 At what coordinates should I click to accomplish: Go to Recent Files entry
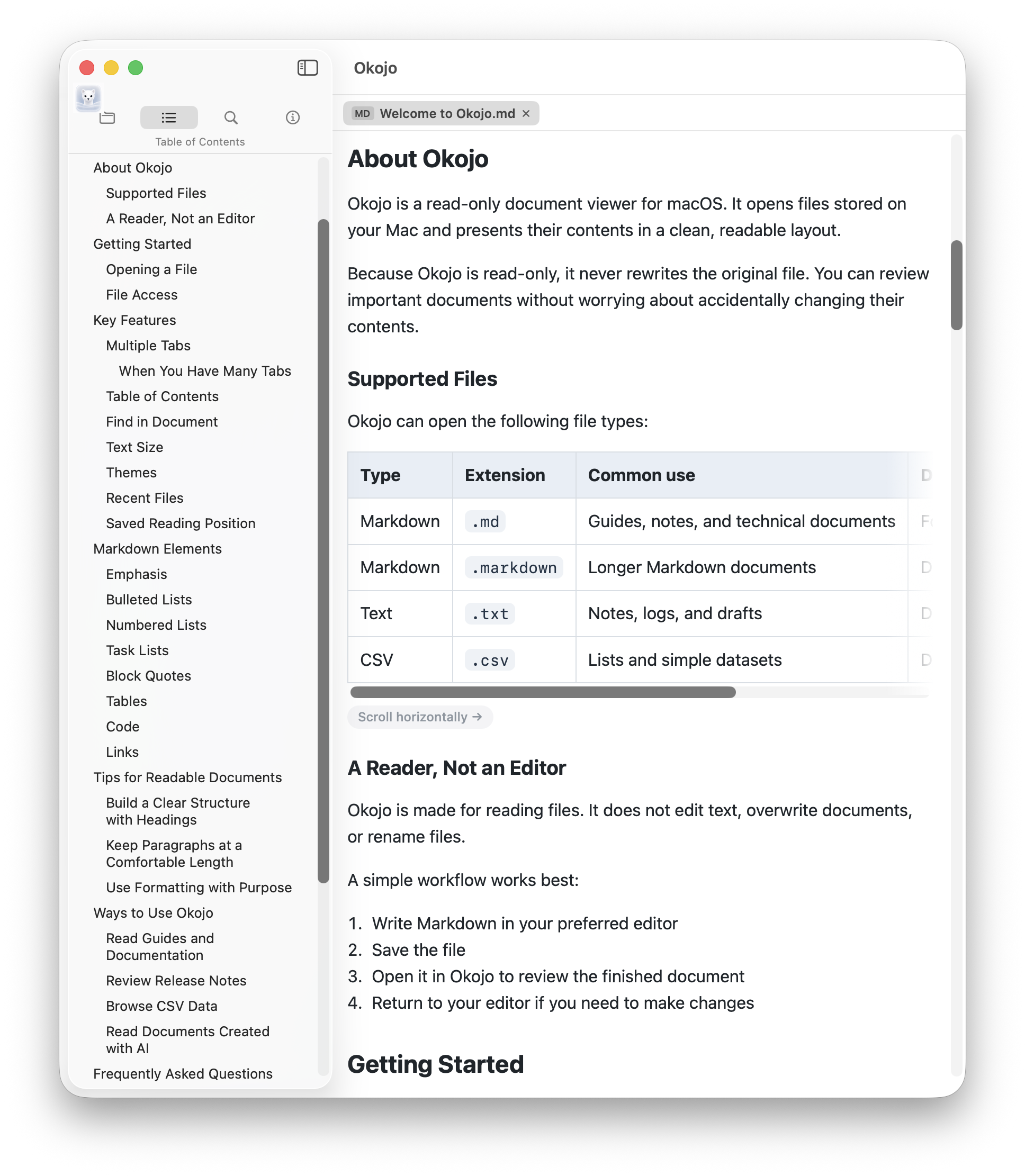(x=145, y=499)
